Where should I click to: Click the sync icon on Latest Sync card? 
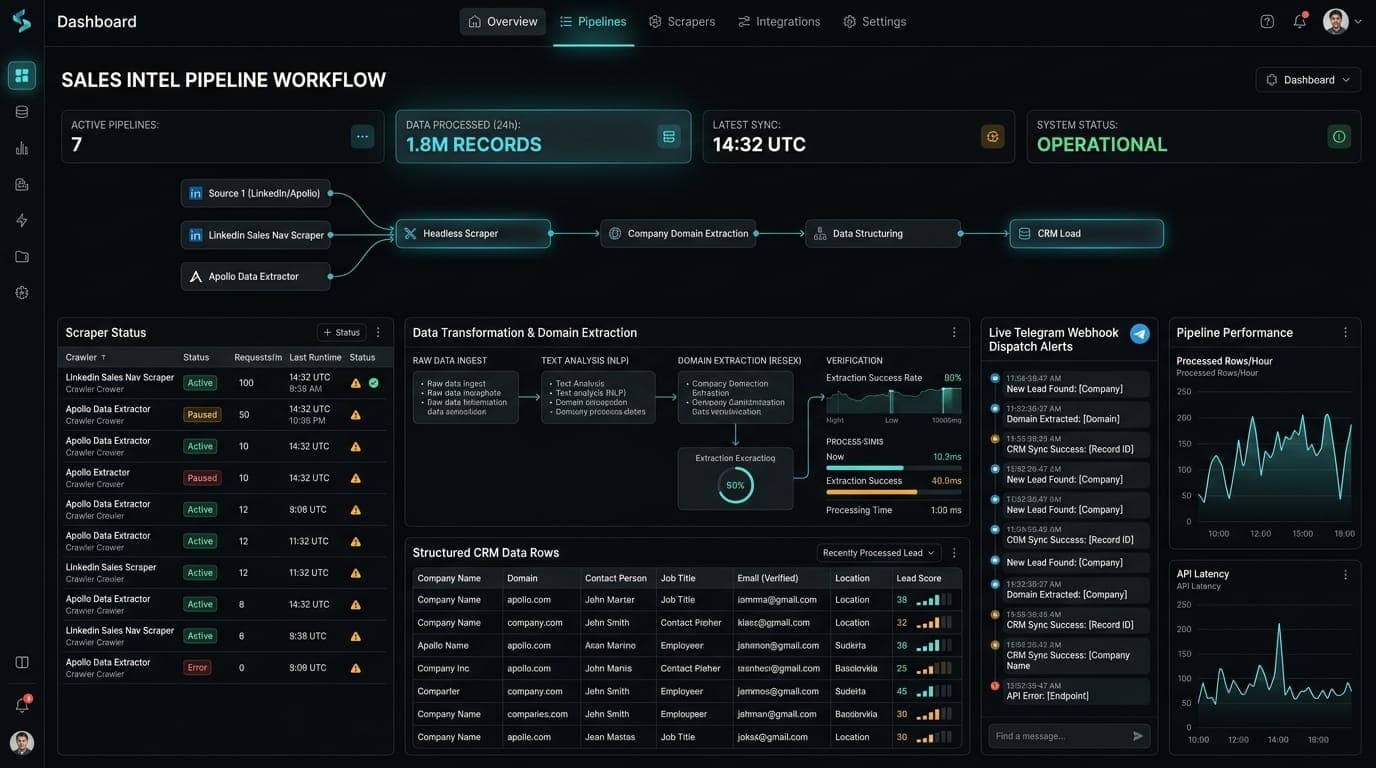pos(993,137)
